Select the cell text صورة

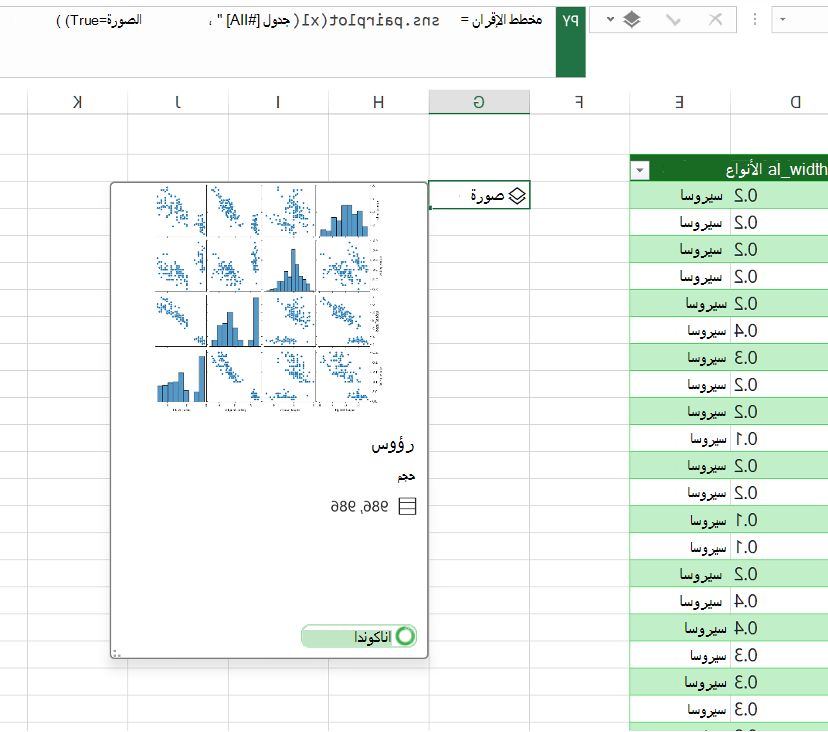click(487, 196)
